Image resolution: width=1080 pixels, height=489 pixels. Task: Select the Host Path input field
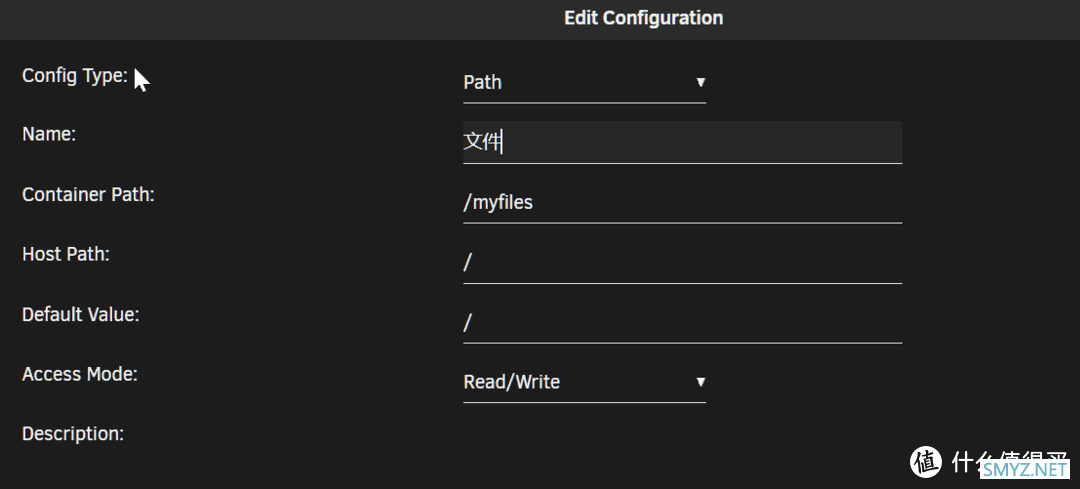pyautogui.click(x=683, y=263)
